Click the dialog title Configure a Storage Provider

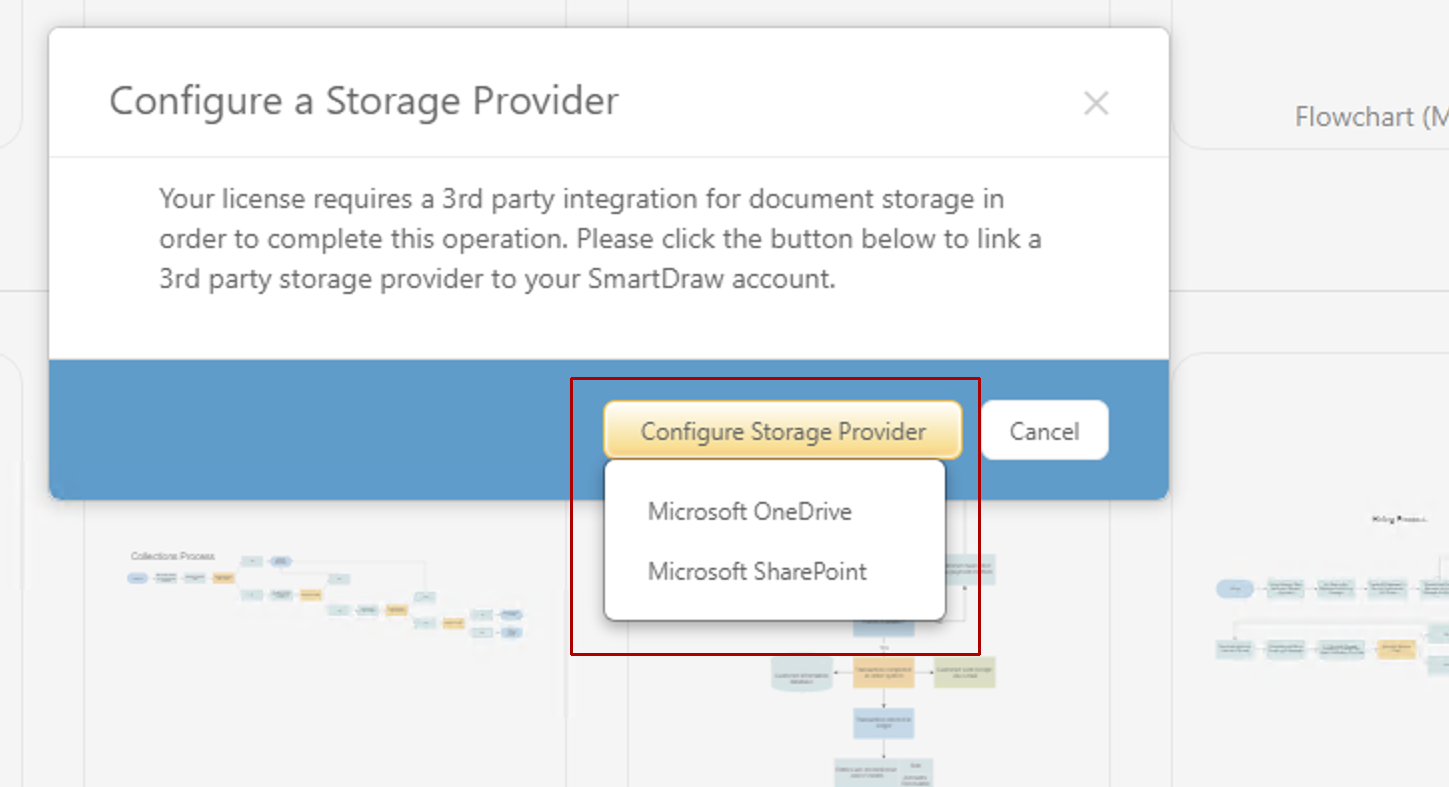point(364,101)
